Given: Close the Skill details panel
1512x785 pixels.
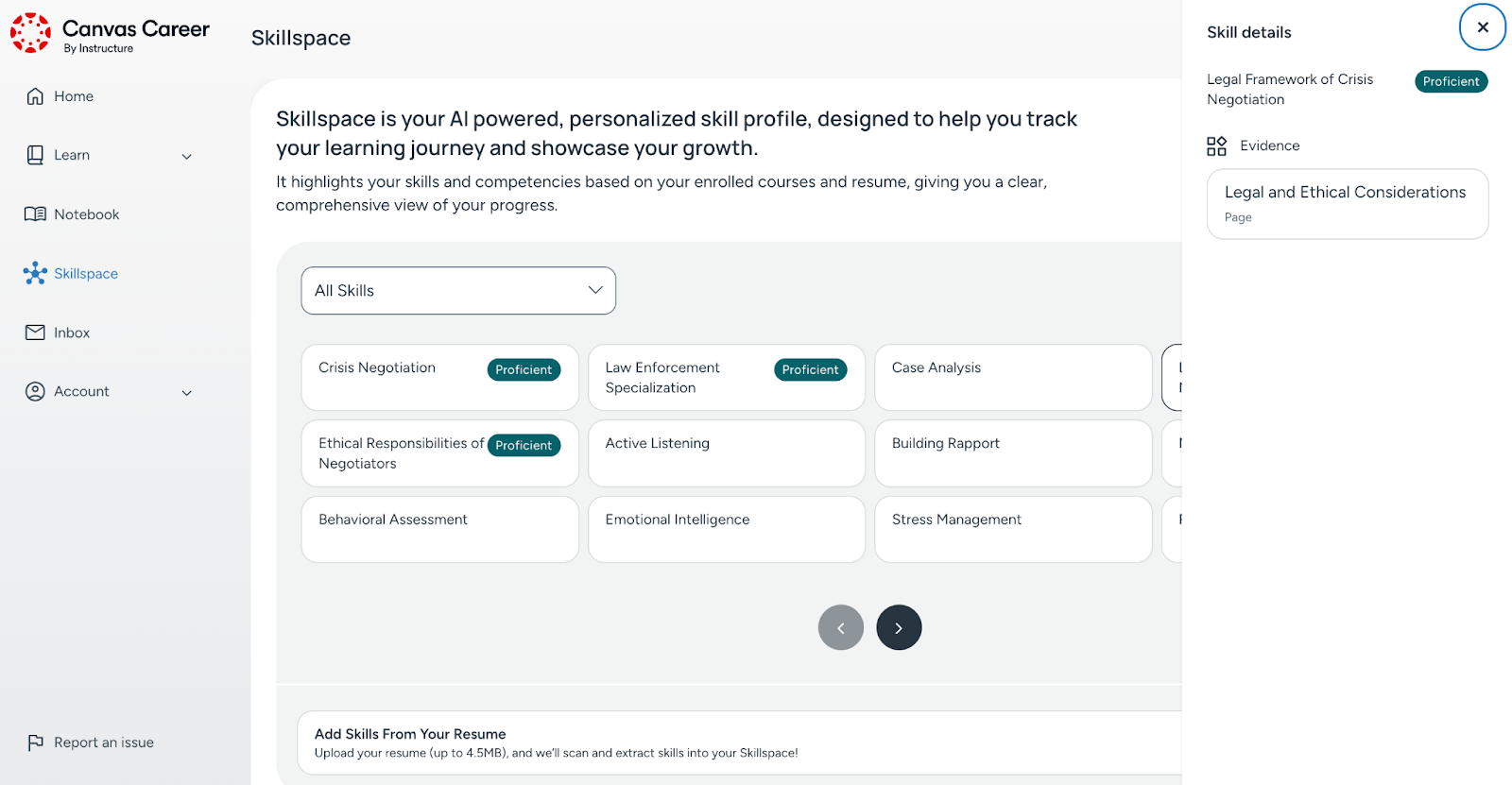Looking at the screenshot, I should tap(1482, 27).
